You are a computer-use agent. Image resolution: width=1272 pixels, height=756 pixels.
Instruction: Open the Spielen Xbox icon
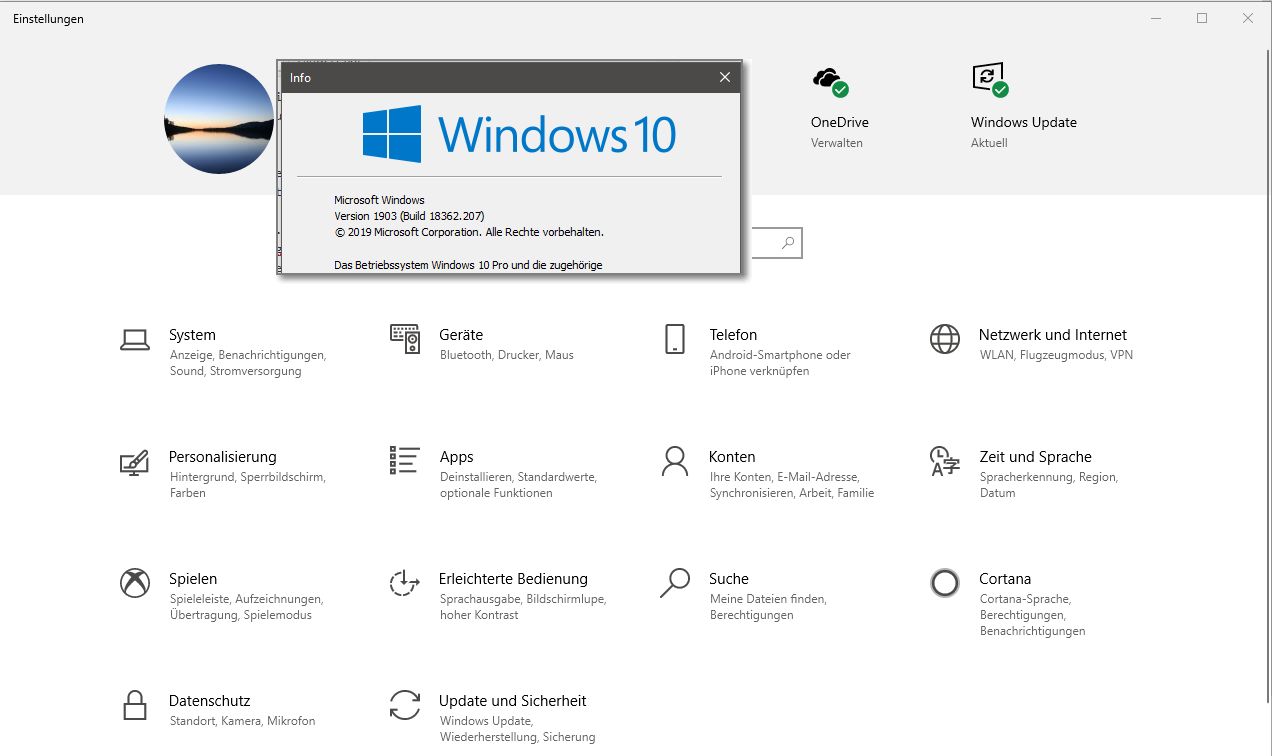tap(135, 583)
